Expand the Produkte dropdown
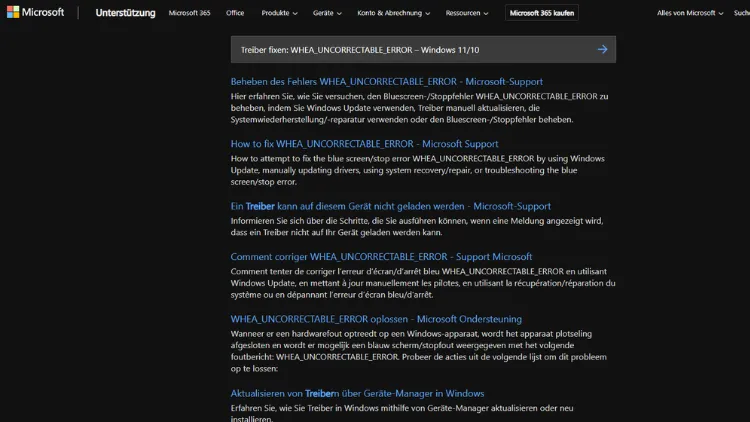750x422 pixels. pos(279,13)
